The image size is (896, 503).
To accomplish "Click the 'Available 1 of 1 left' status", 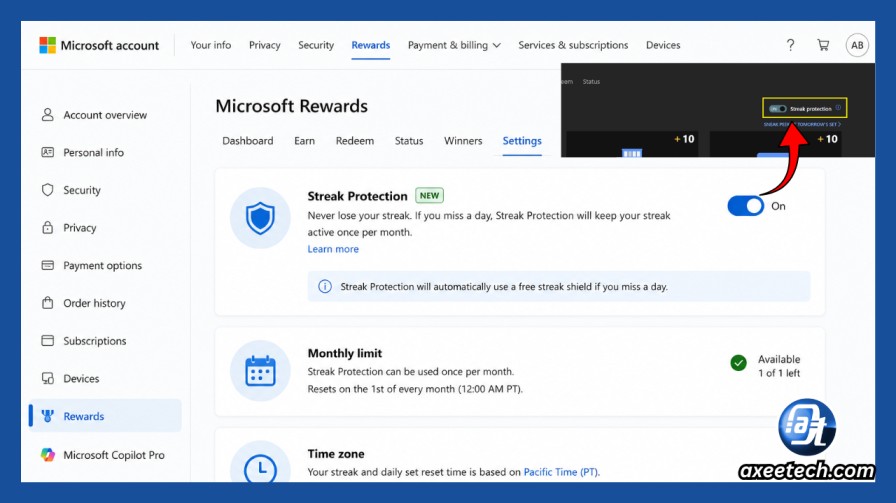I will 779,366.
